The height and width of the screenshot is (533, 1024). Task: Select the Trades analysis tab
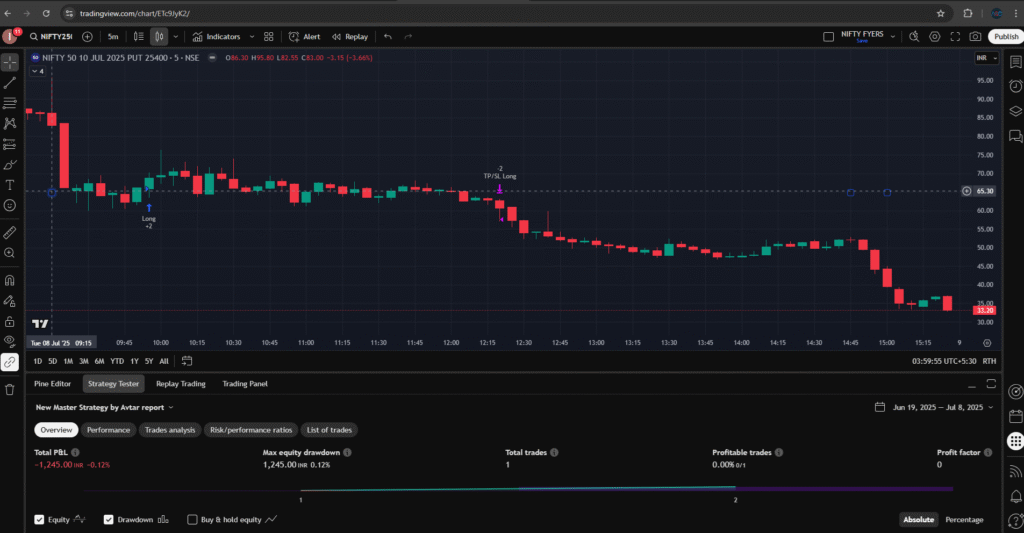pyautogui.click(x=170, y=430)
